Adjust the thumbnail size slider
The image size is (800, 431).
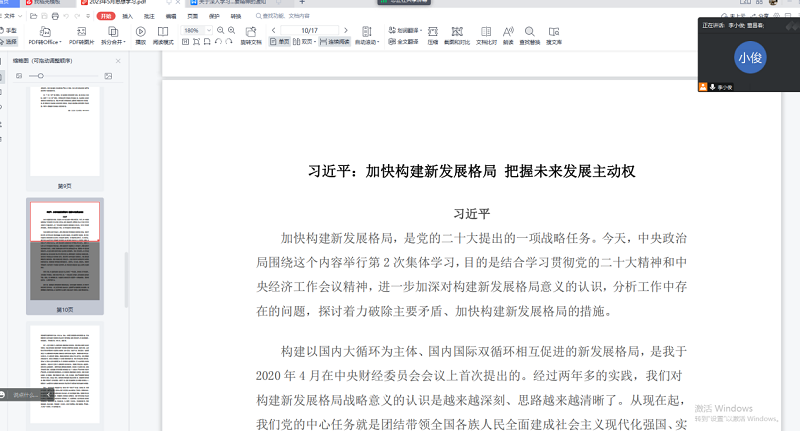[40, 76]
